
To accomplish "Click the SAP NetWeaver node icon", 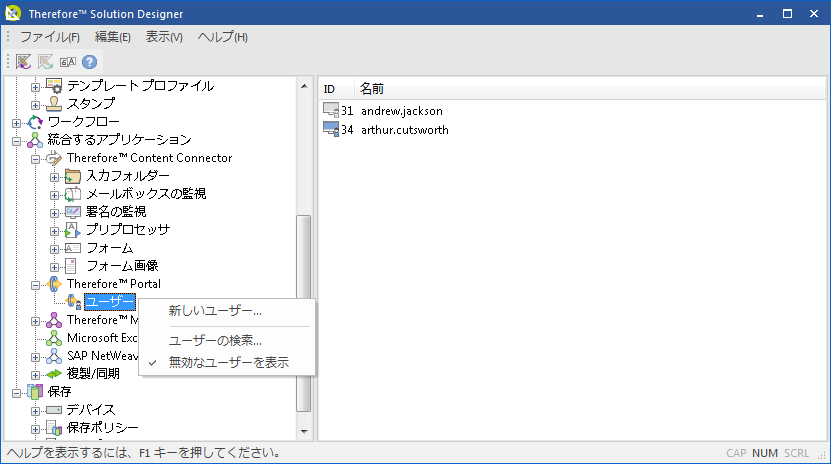I will tap(54, 356).
